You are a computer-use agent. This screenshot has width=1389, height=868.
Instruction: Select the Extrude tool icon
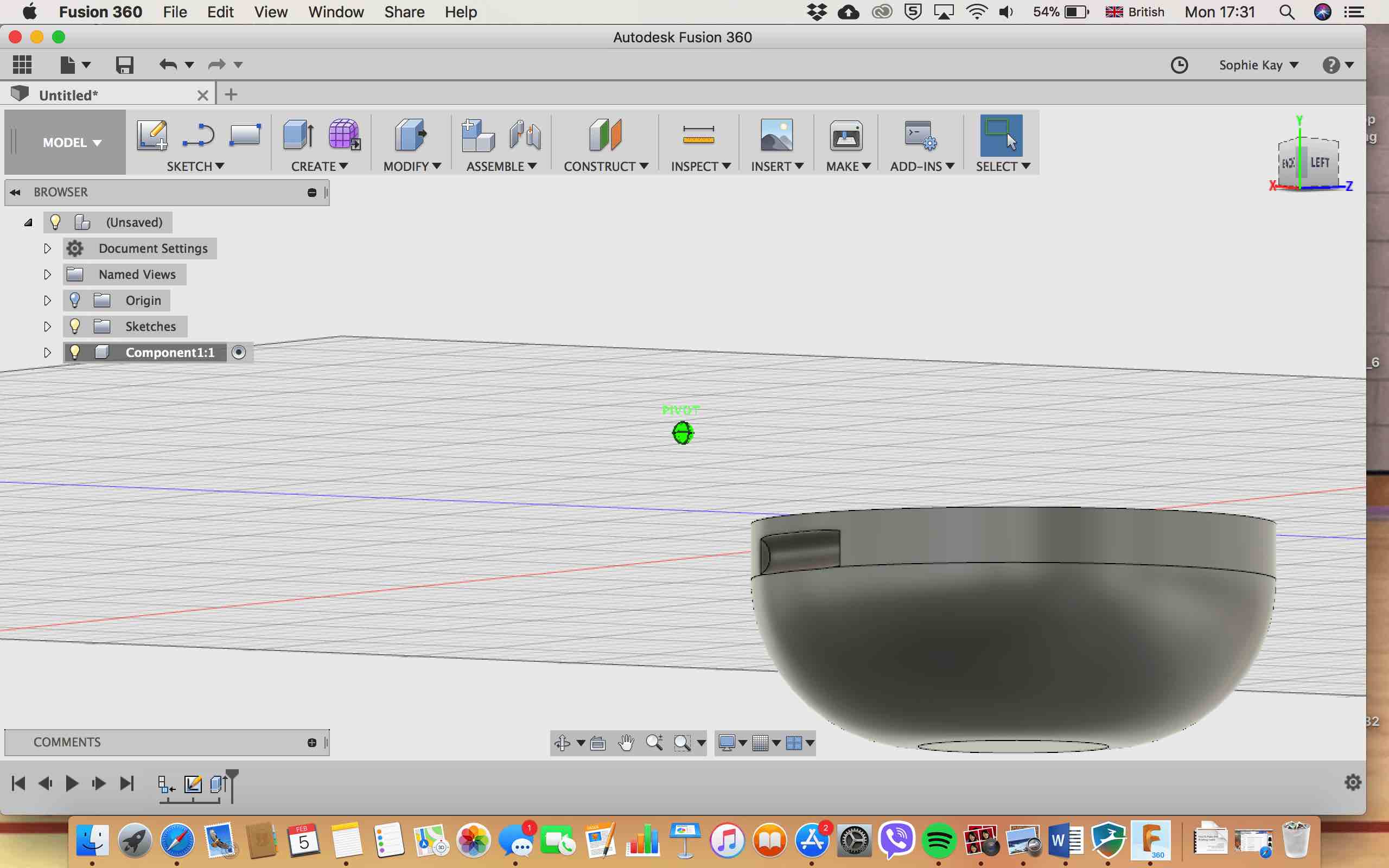tap(298, 136)
